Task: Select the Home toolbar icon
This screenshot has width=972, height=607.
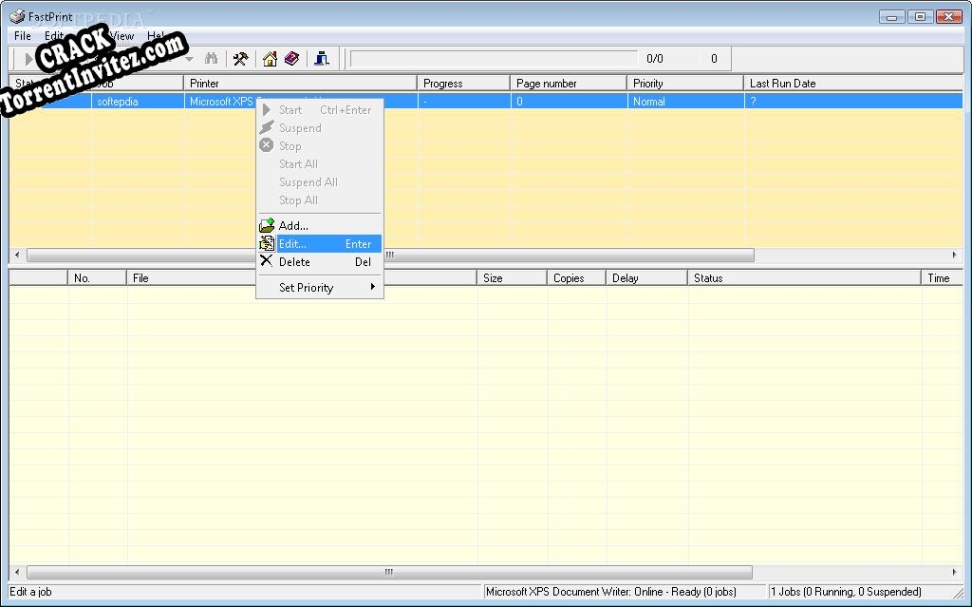Action: [269, 58]
